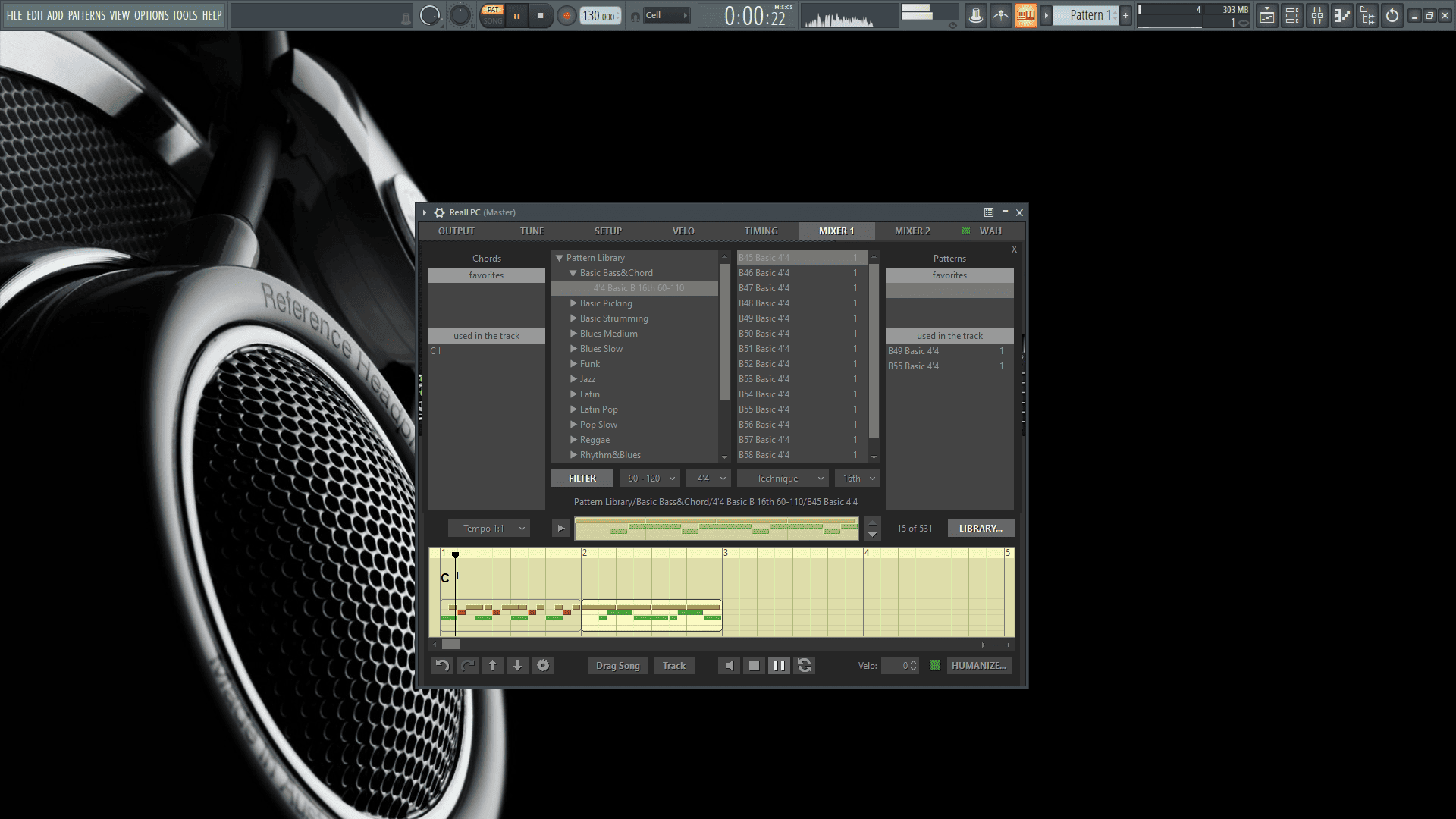Click the HUMANIZE... button
Screen dimensions: 1456x819
tap(978, 666)
